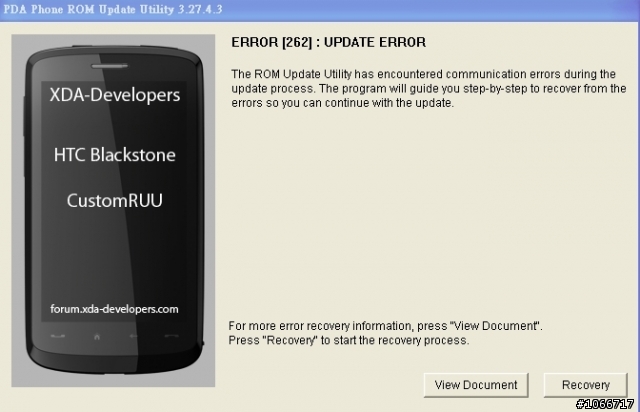Click the View Document button
Image resolution: width=640 pixels, height=412 pixels.
click(x=476, y=385)
